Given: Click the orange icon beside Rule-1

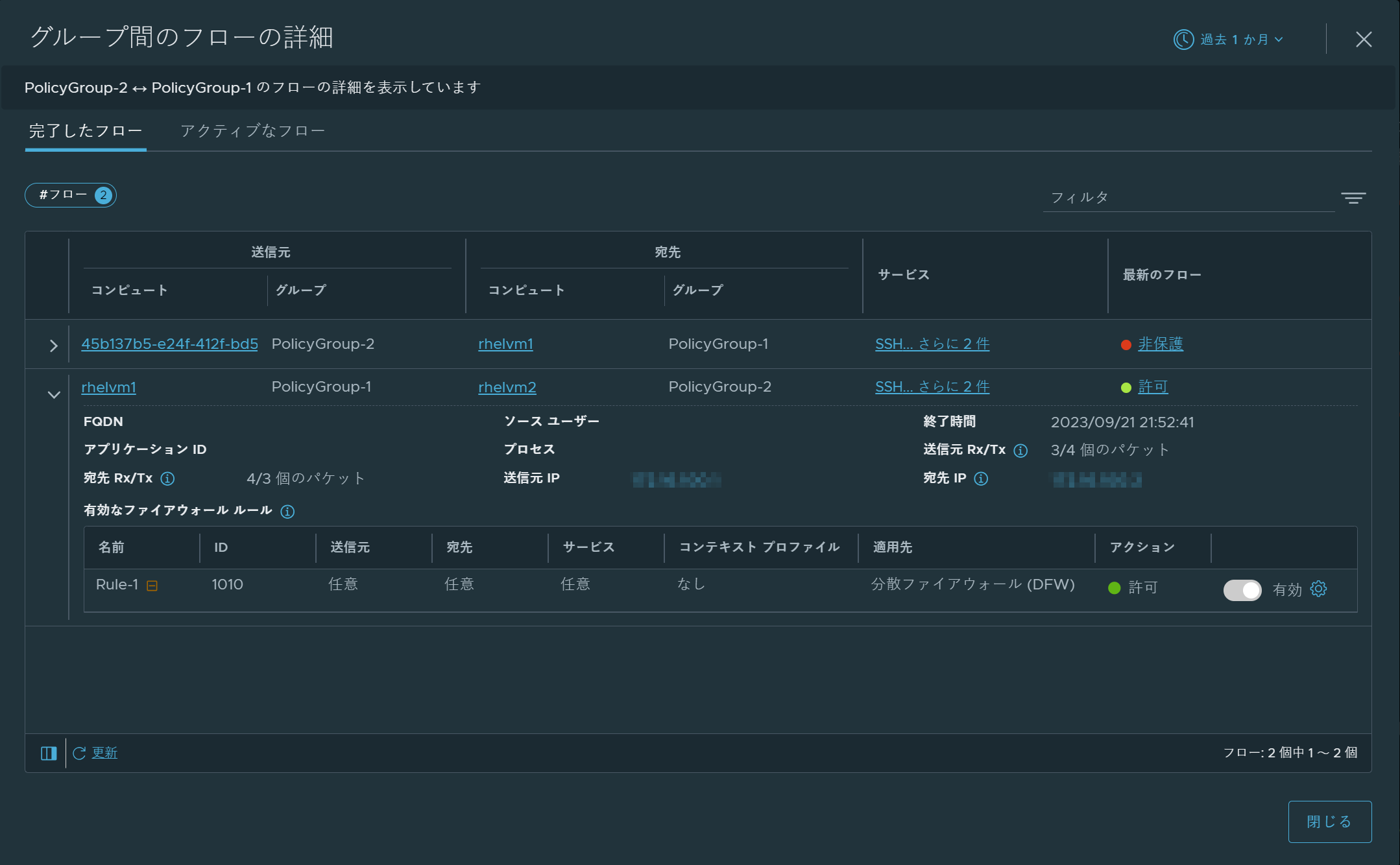Looking at the screenshot, I should 152,586.
